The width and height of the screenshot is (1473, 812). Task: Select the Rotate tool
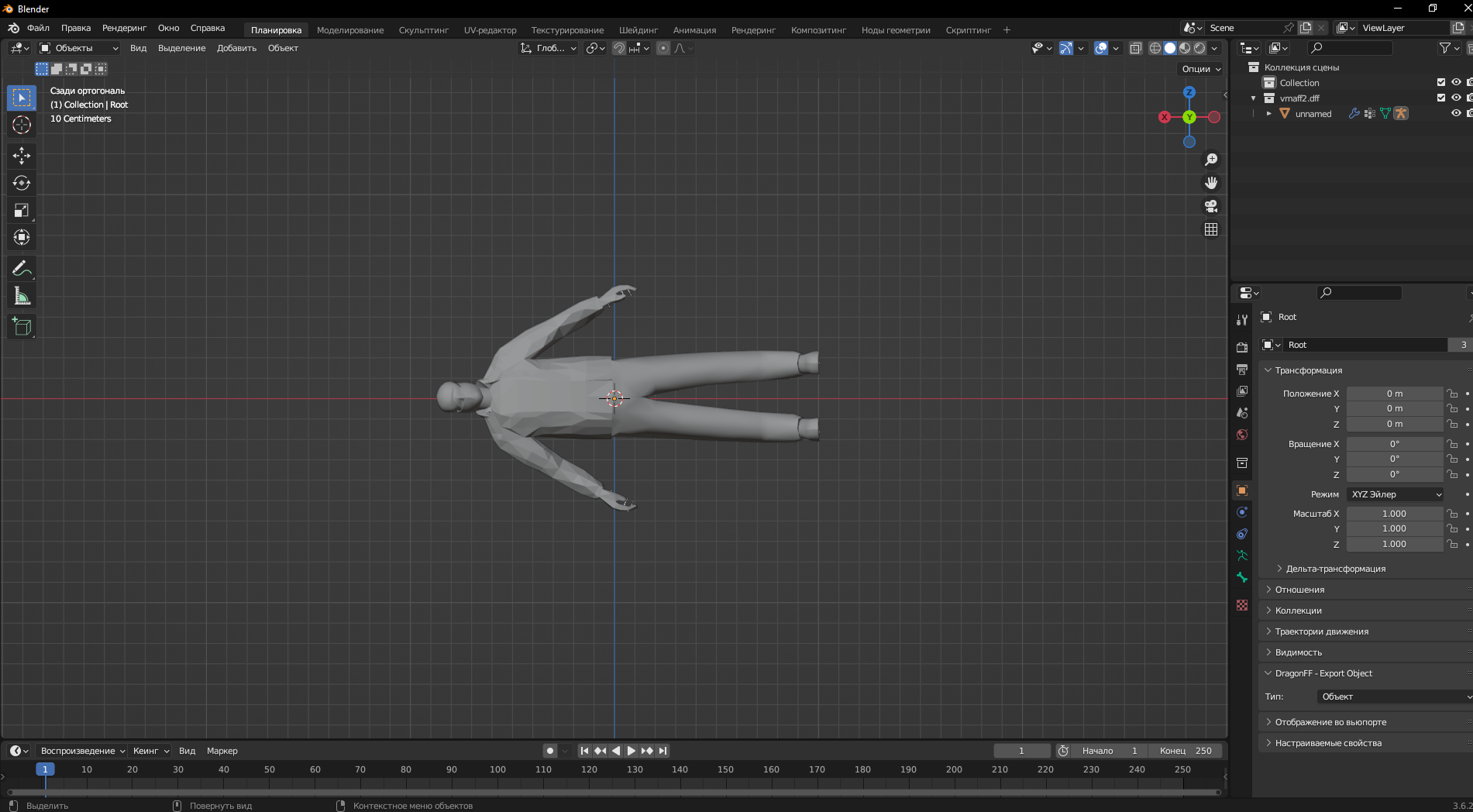click(22, 183)
